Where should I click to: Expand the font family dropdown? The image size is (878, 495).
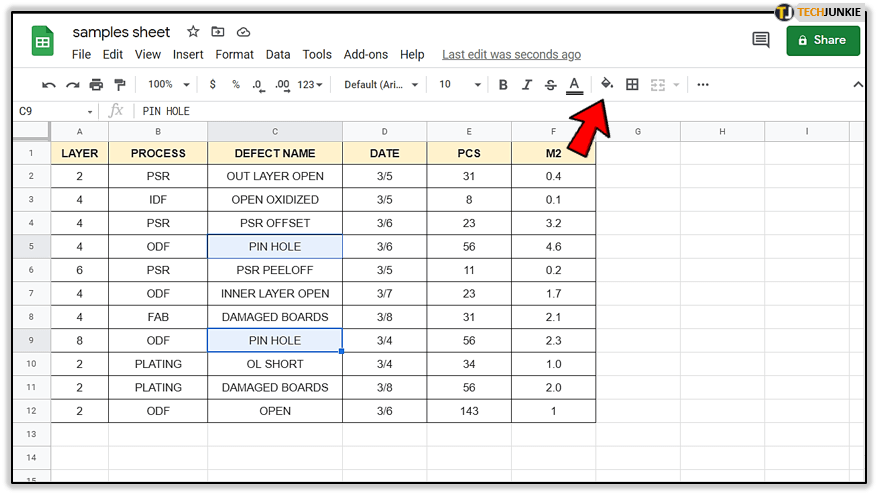pos(383,85)
